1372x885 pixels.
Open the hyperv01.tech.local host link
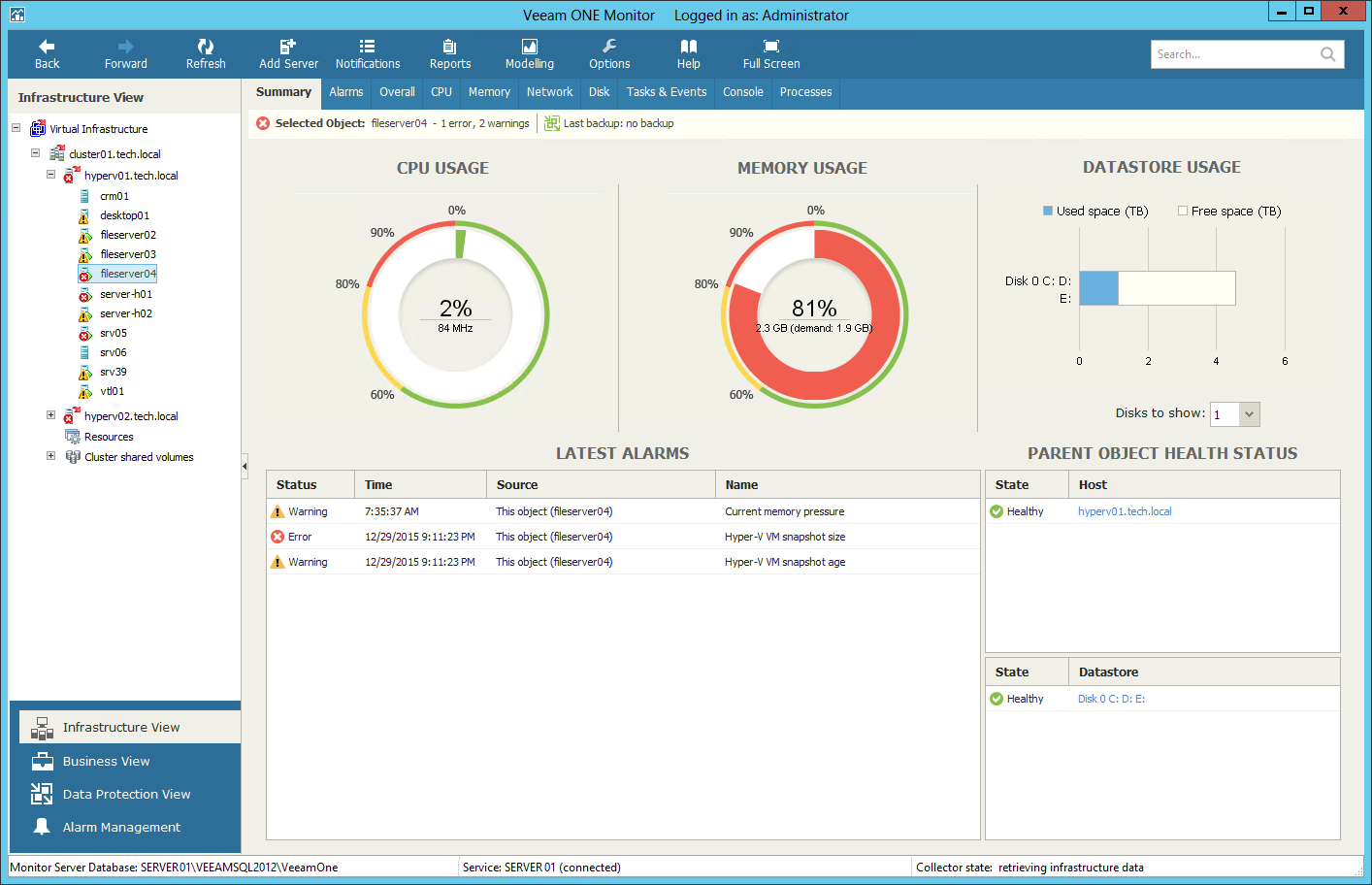point(1125,511)
